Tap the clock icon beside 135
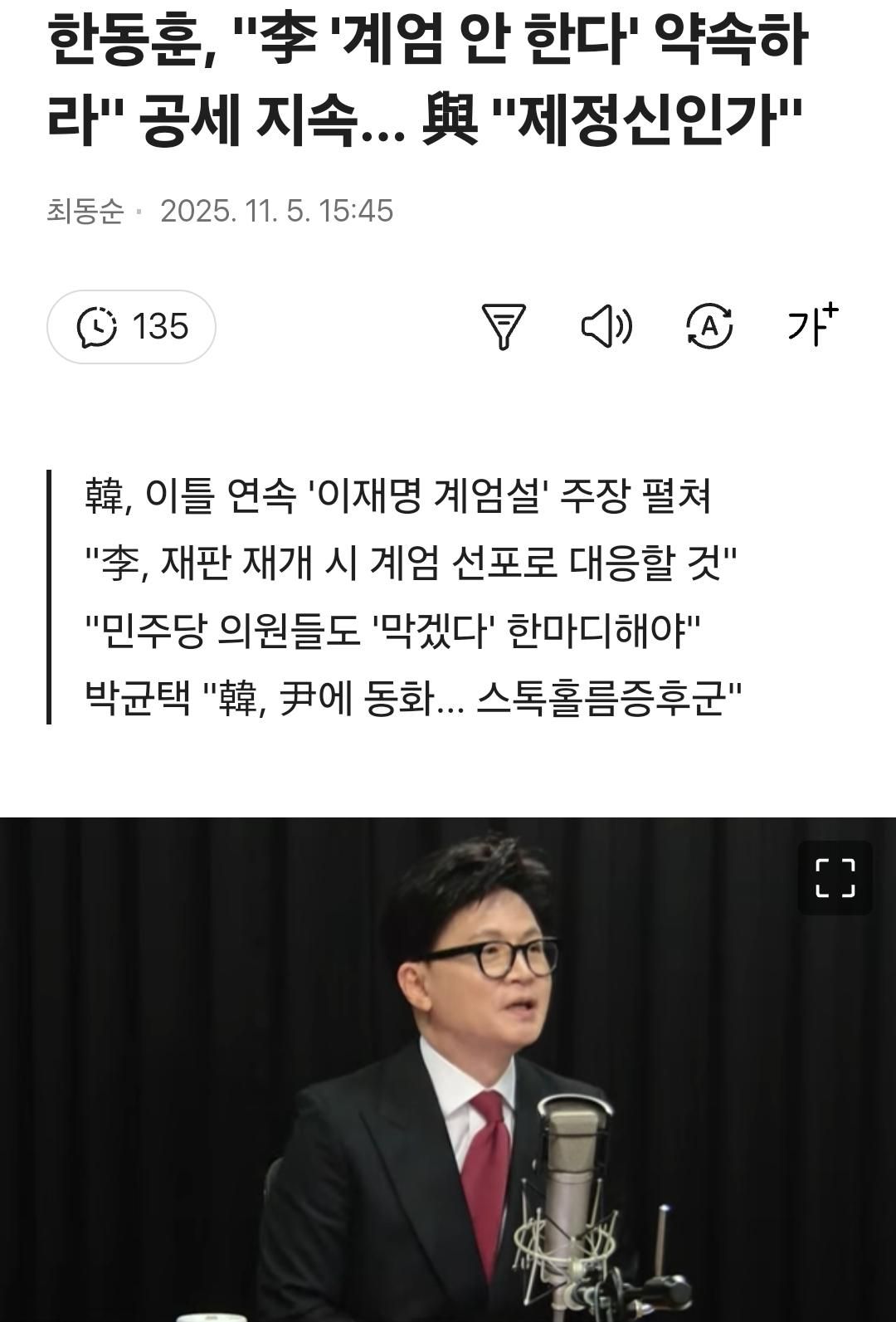This screenshot has width=896, height=1322. coord(97,326)
